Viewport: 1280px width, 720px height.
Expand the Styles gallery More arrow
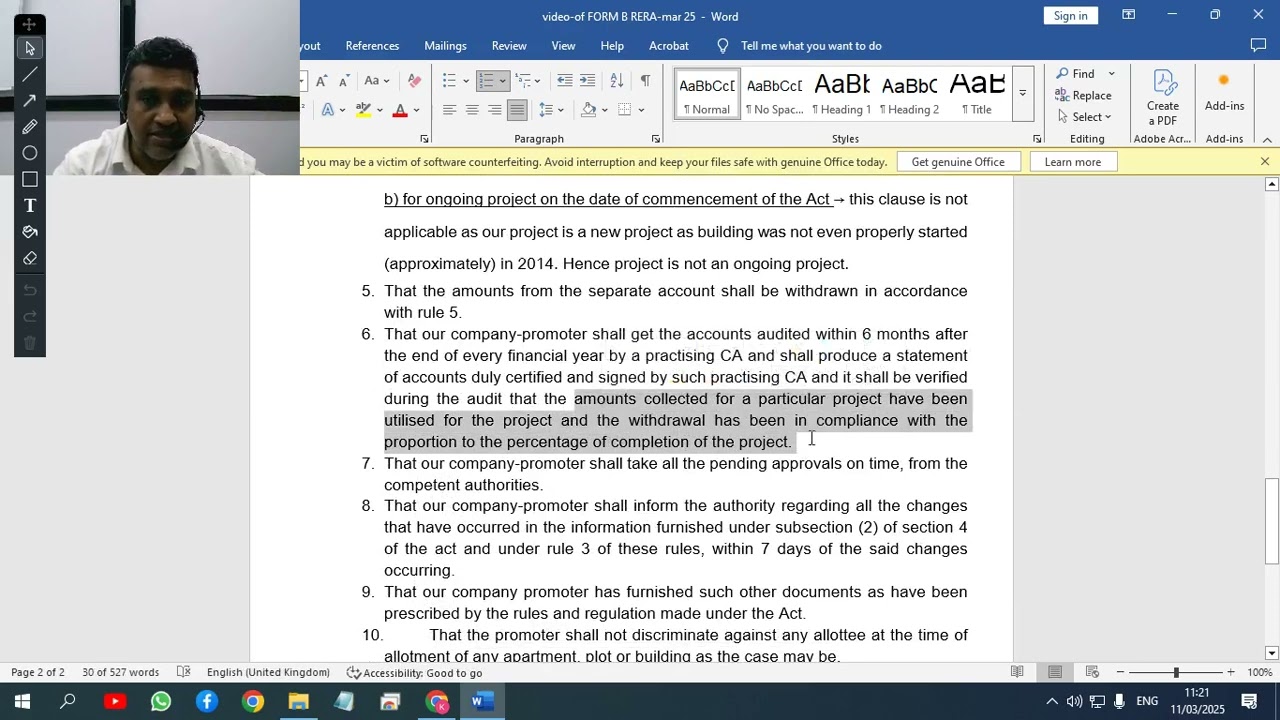(1022, 93)
